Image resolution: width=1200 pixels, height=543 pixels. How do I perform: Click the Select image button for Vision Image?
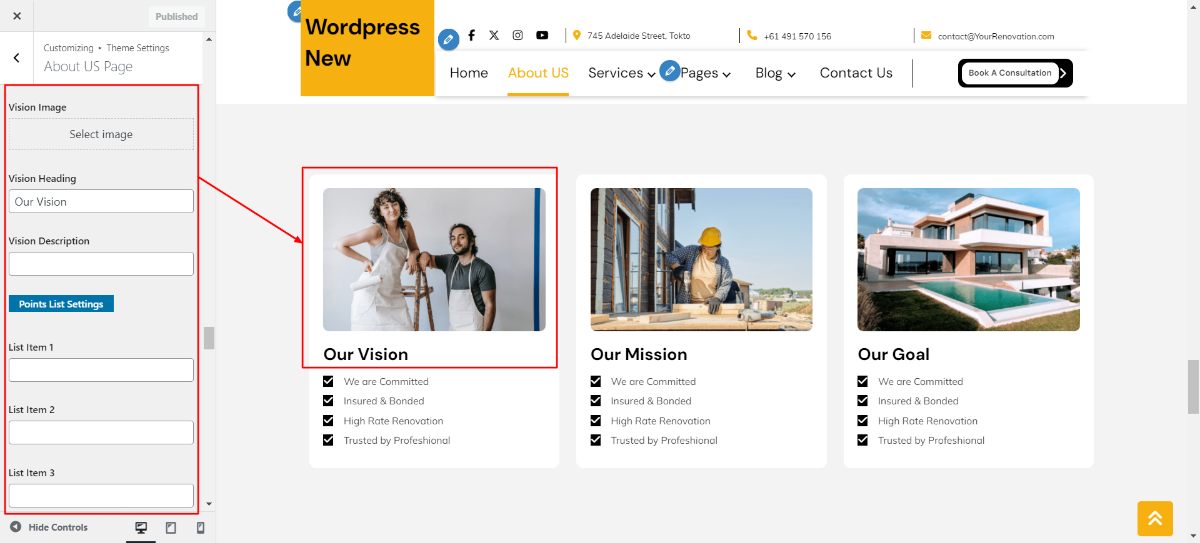pos(101,134)
